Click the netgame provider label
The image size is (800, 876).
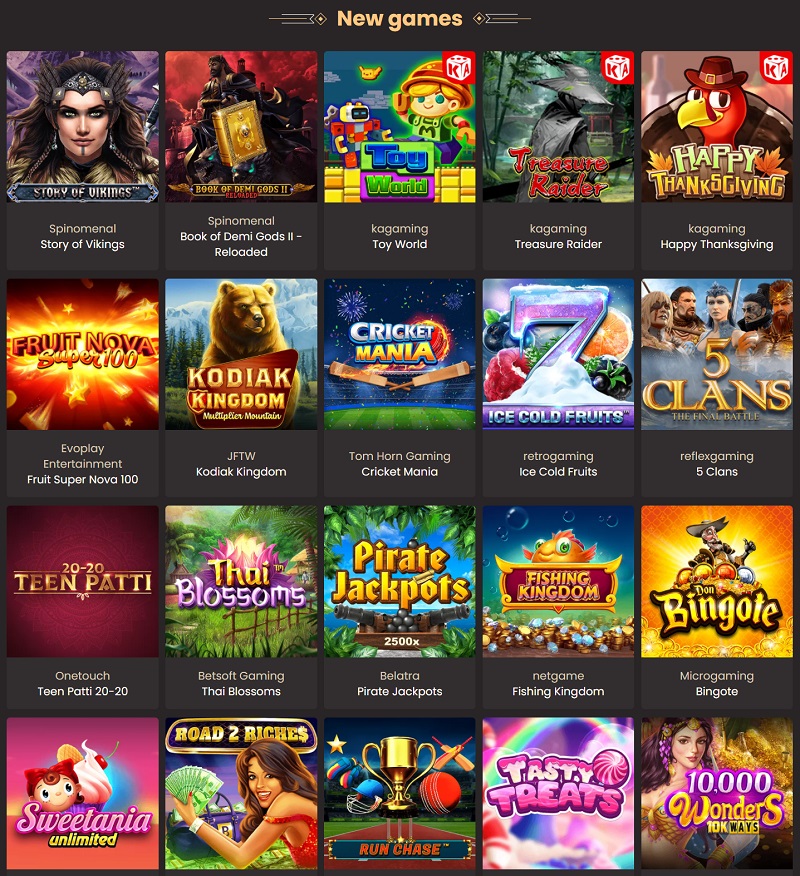pos(559,675)
